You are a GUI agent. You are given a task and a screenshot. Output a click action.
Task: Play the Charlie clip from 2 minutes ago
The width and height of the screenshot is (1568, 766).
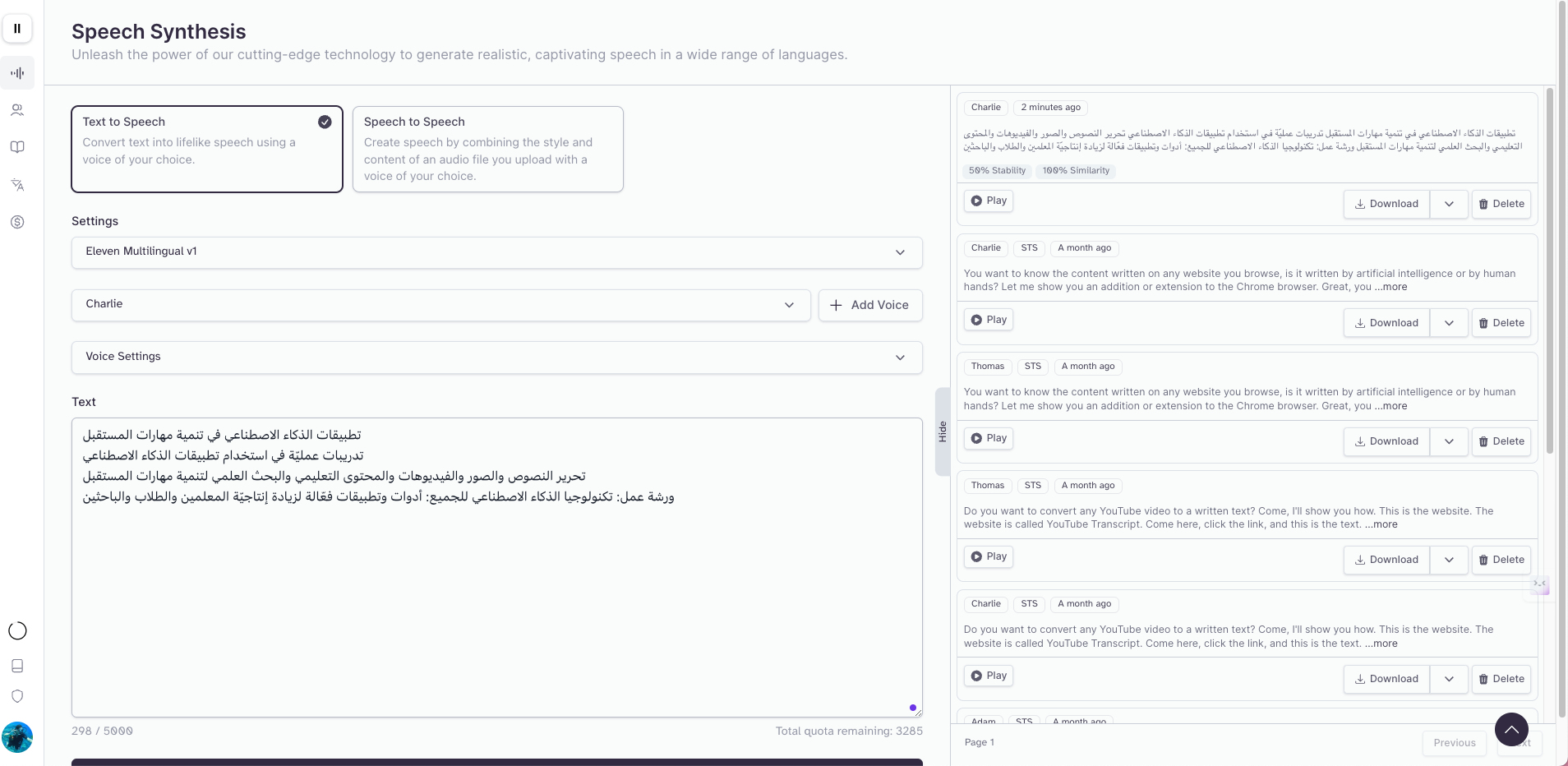click(988, 201)
